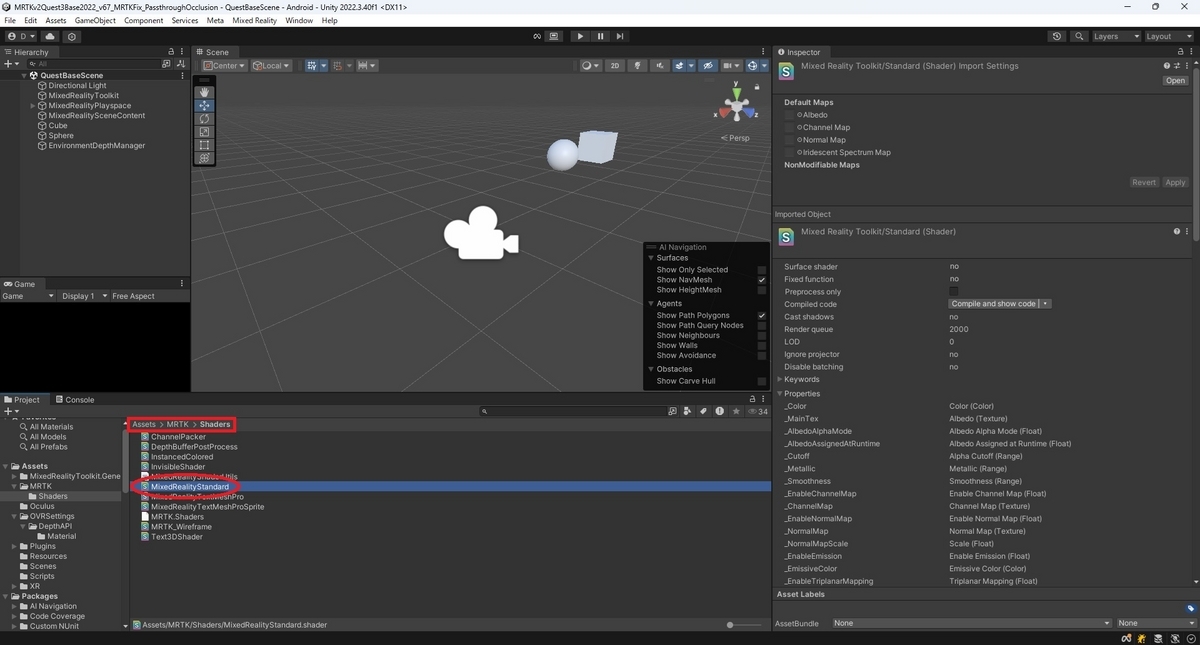The width and height of the screenshot is (1200, 645).
Task: Open the Mixed Reality menu
Action: coord(254,20)
